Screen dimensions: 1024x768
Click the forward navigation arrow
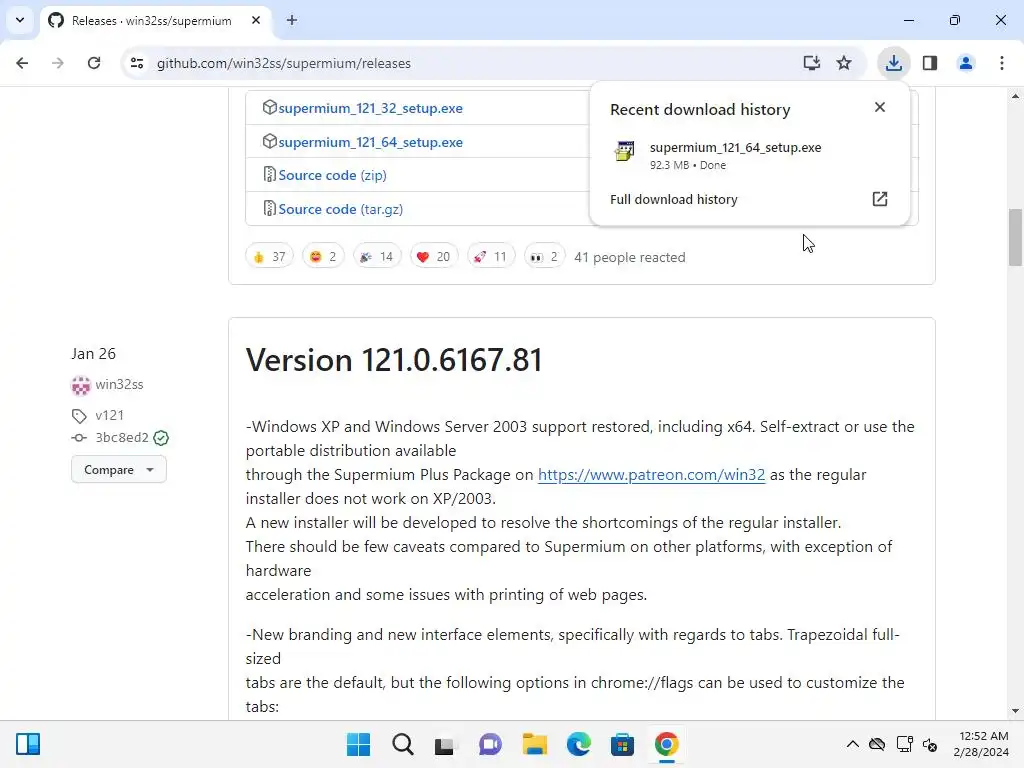pos(57,63)
